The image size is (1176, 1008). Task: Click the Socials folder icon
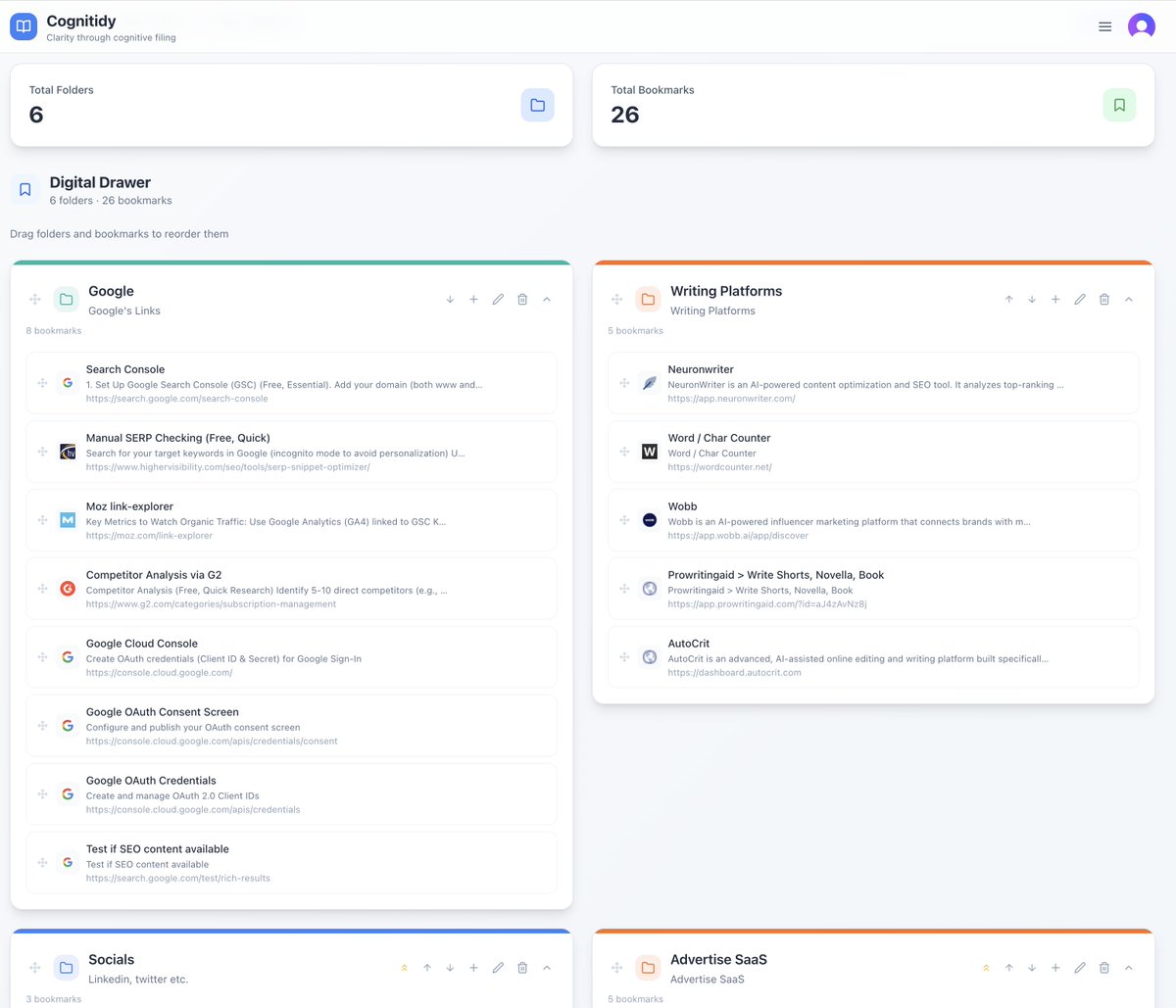66,968
